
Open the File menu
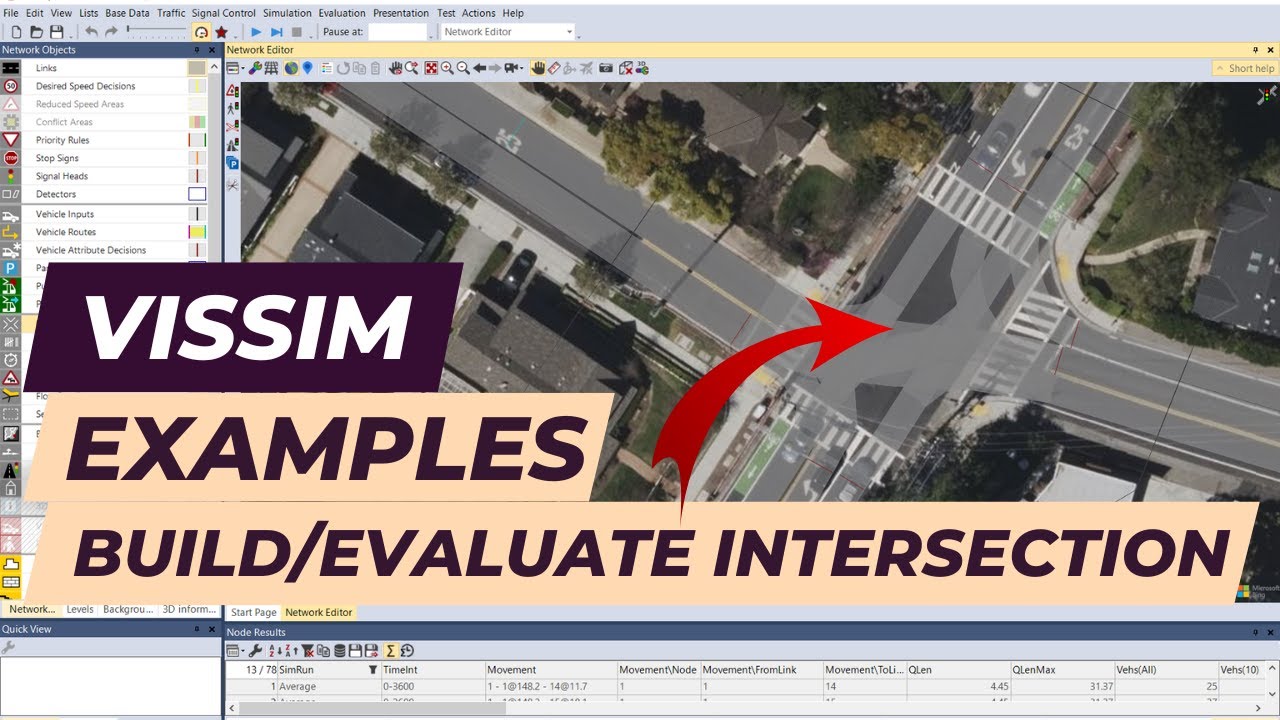11,13
